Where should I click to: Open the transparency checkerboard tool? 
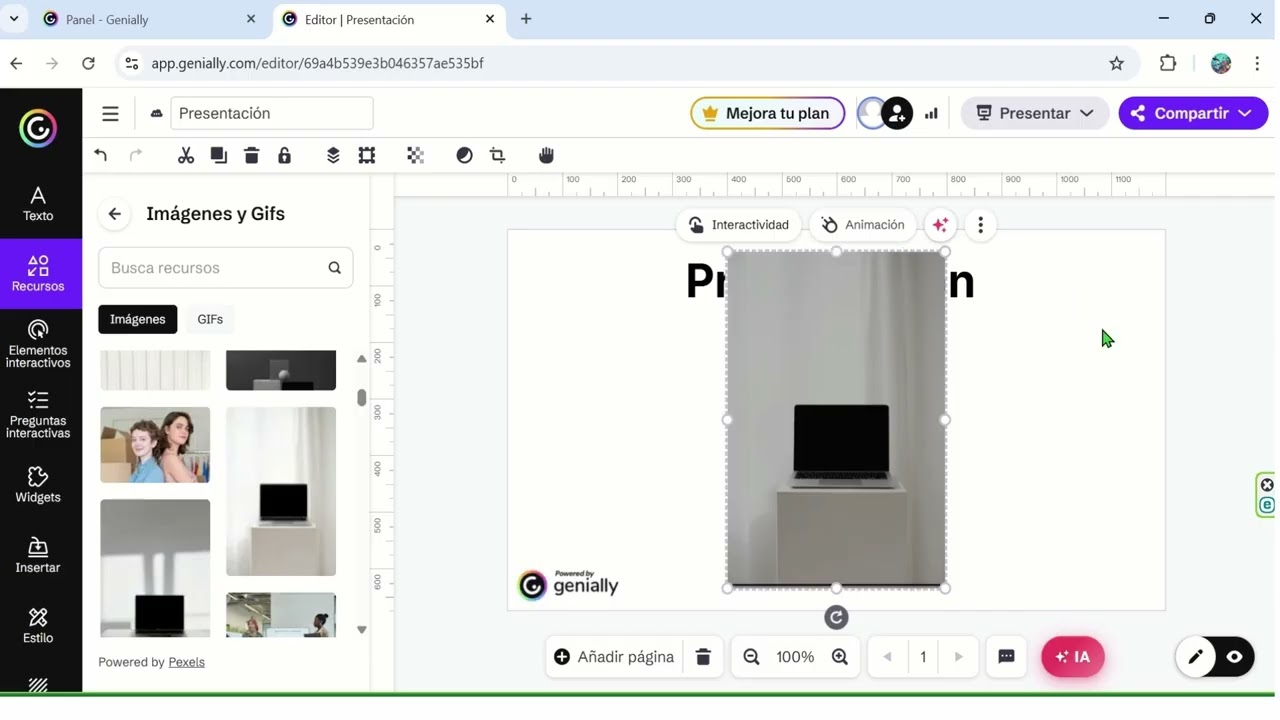point(416,155)
